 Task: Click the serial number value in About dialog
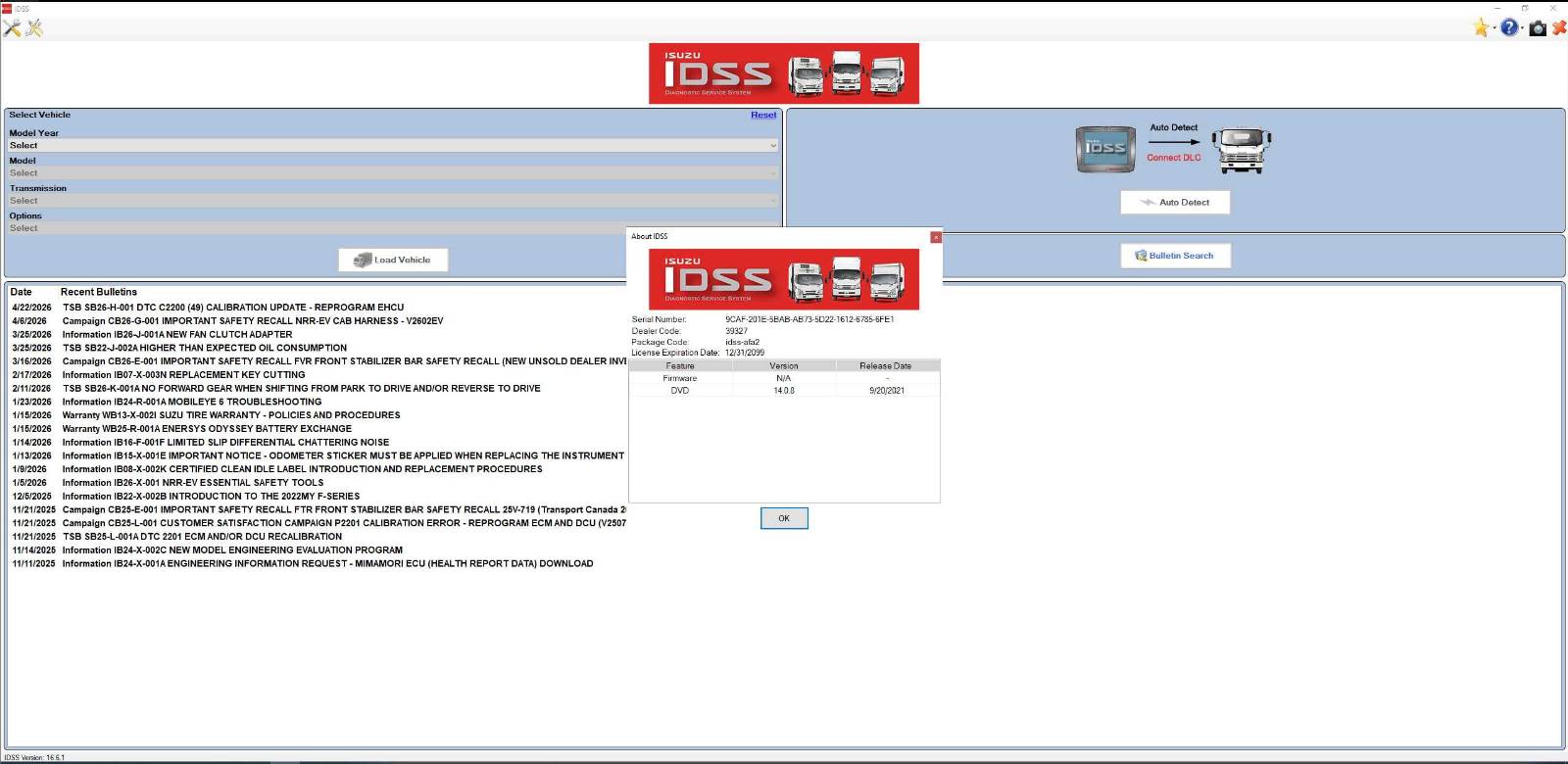click(809, 319)
